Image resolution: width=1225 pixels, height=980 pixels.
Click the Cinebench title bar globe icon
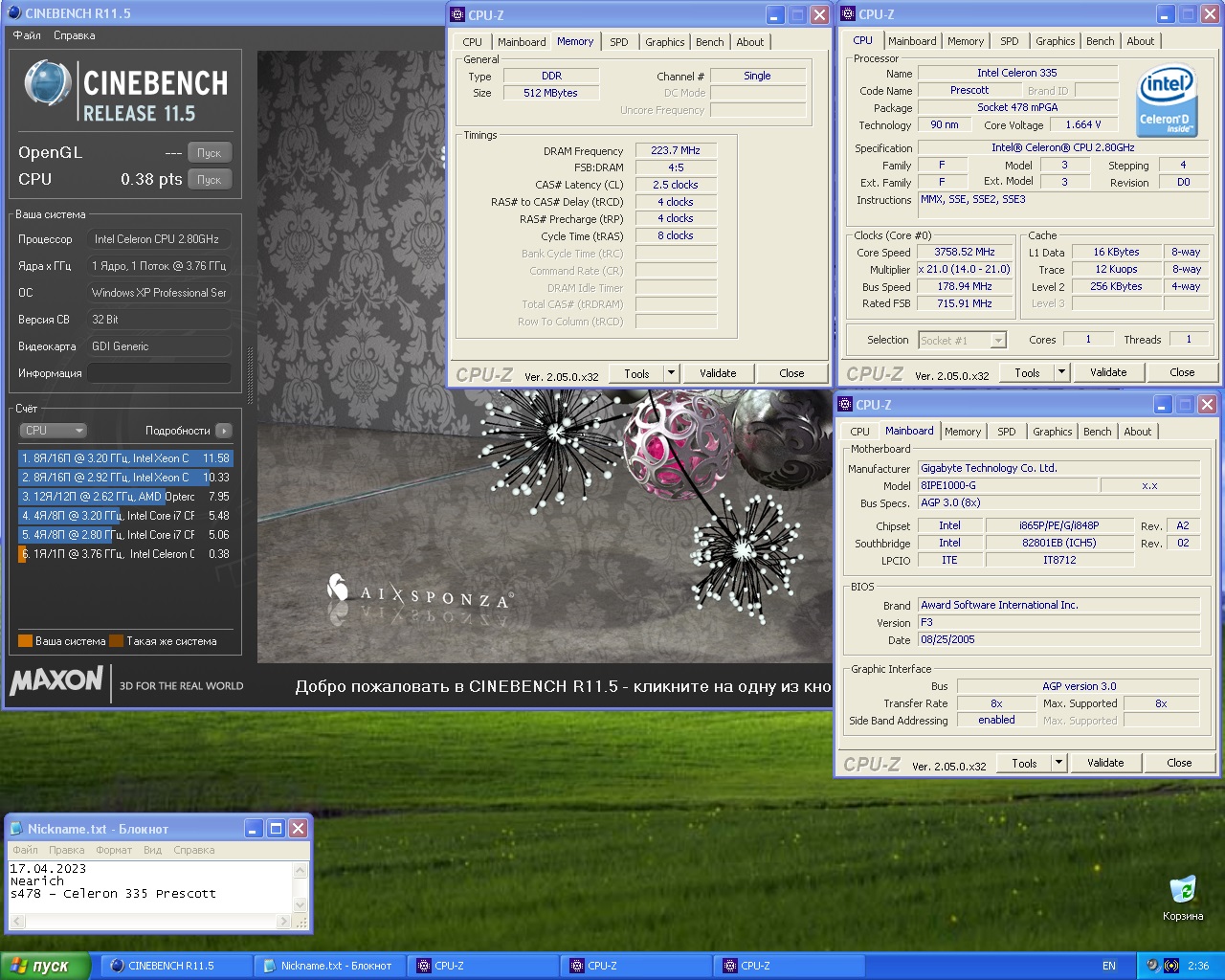(13, 13)
